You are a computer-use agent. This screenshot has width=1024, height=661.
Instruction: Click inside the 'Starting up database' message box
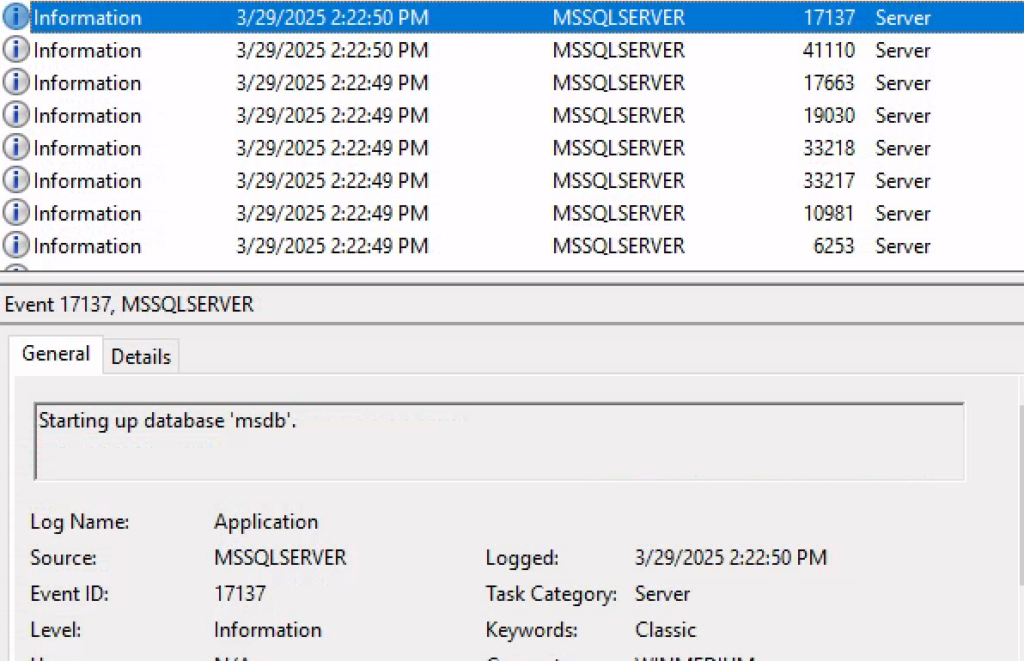pyautogui.click(x=500, y=442)
